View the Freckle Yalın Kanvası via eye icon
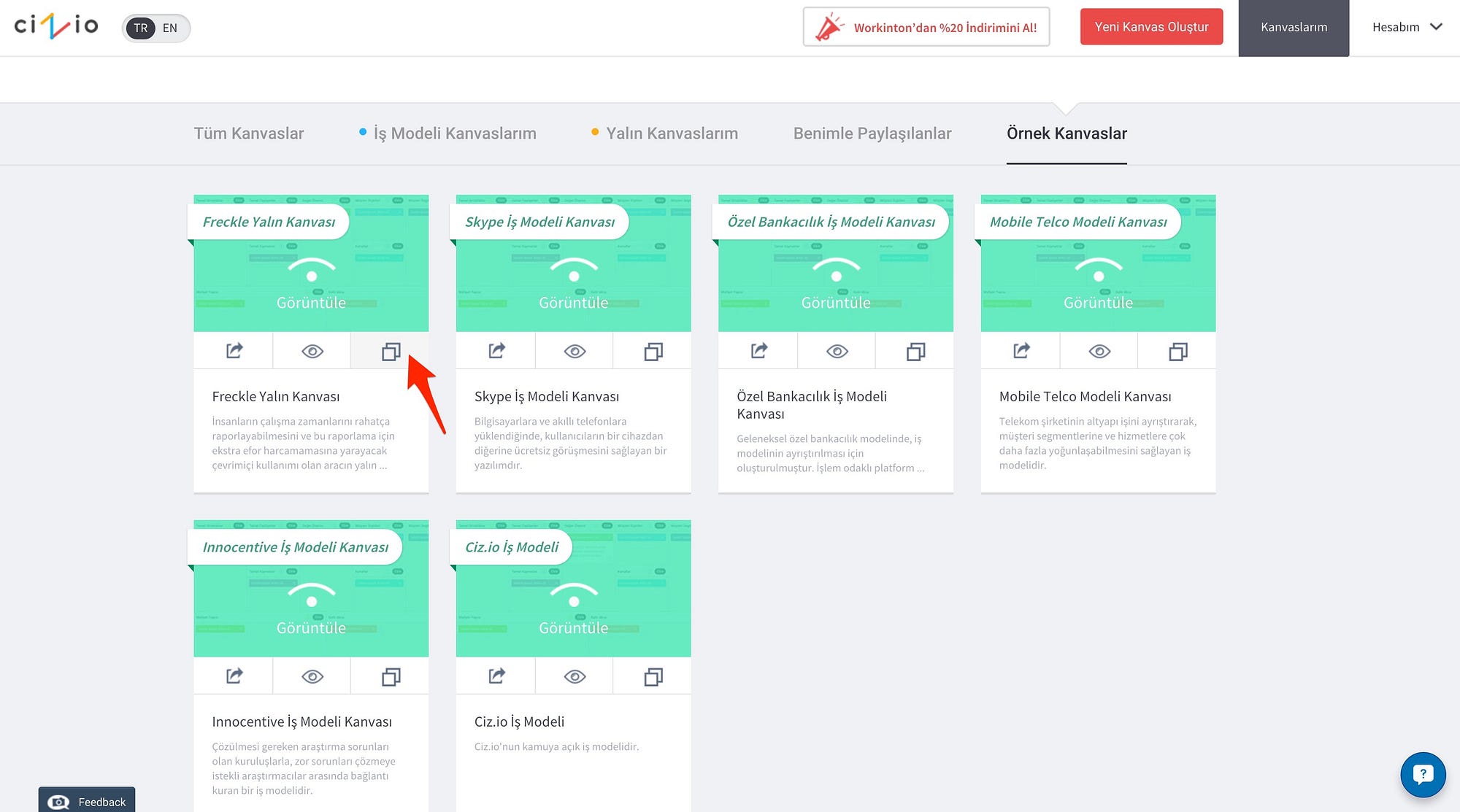Image resolution: width=1460 pixels, height=812 pixels. click(x=312, y=351)
